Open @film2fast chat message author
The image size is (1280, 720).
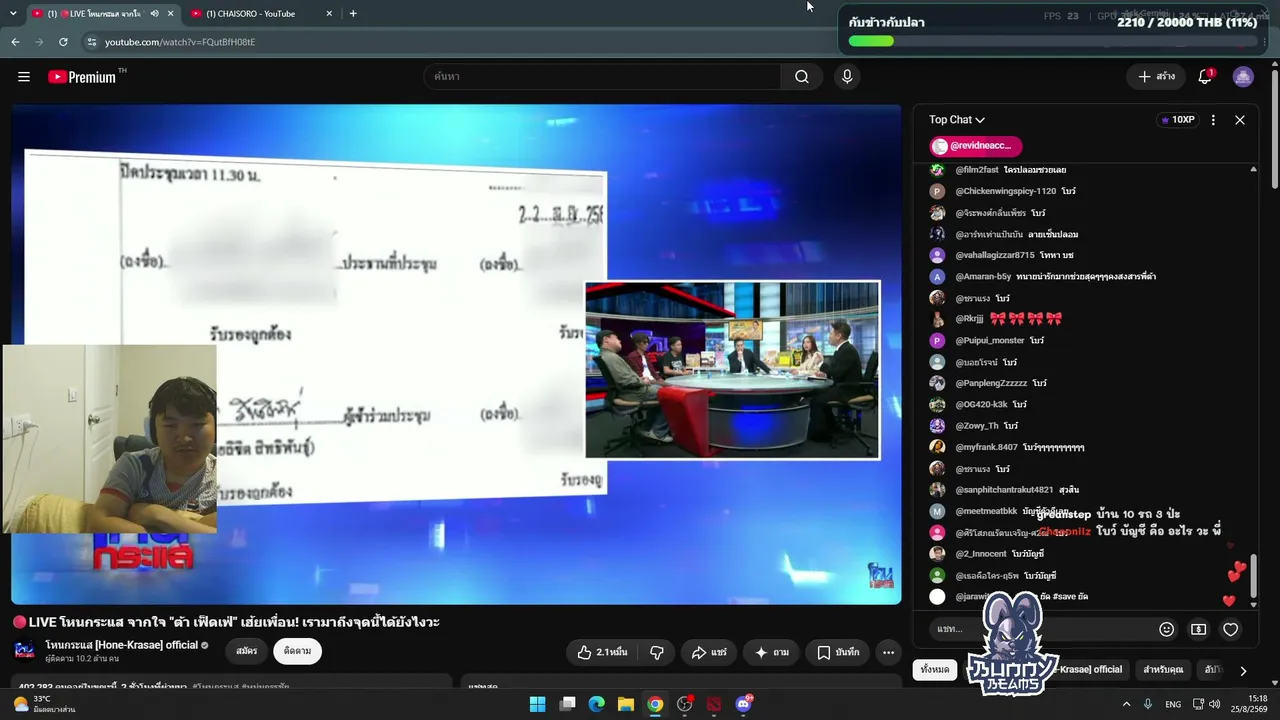point(976,170)
